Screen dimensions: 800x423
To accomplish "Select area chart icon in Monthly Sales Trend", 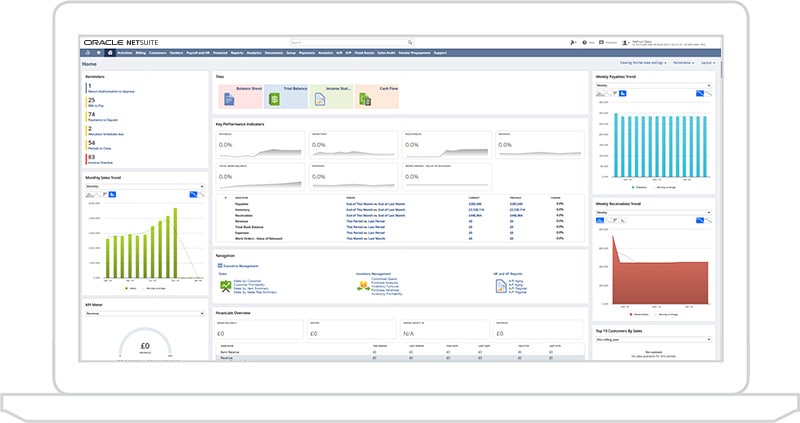I will pyautogui.click(x=90, y=194).
